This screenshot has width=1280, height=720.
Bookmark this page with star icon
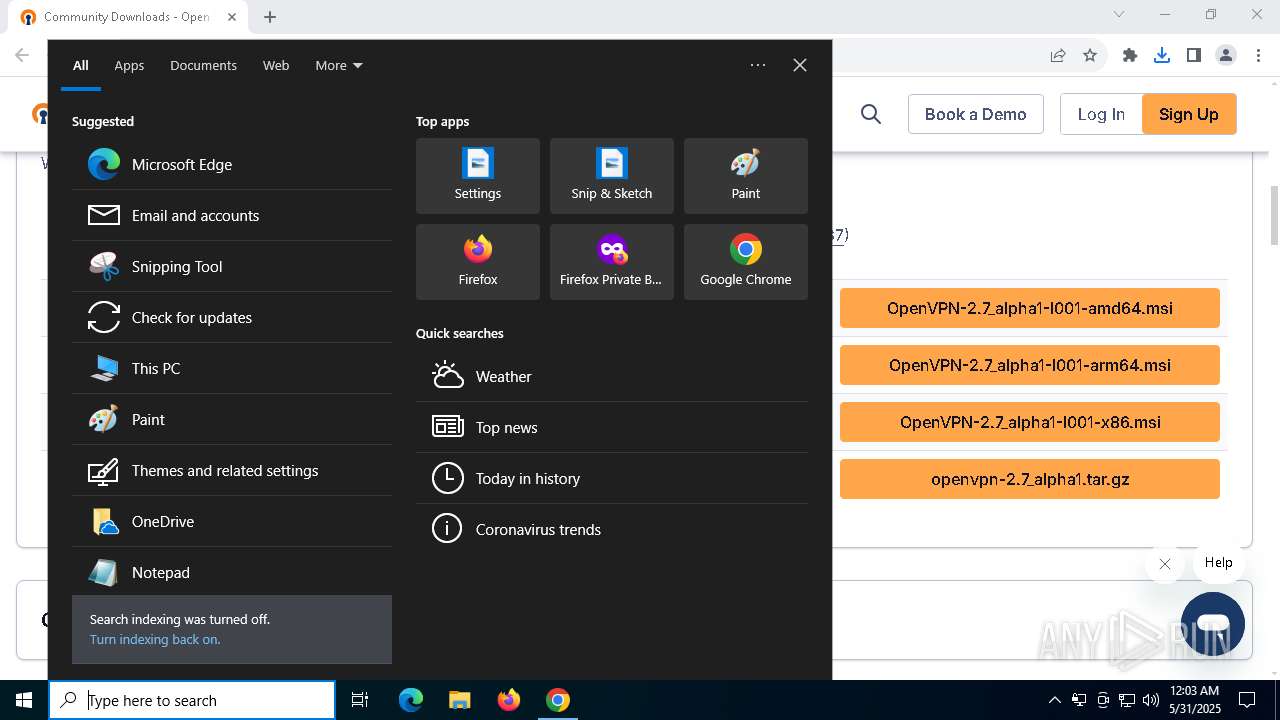click(x=1090, y=56)
